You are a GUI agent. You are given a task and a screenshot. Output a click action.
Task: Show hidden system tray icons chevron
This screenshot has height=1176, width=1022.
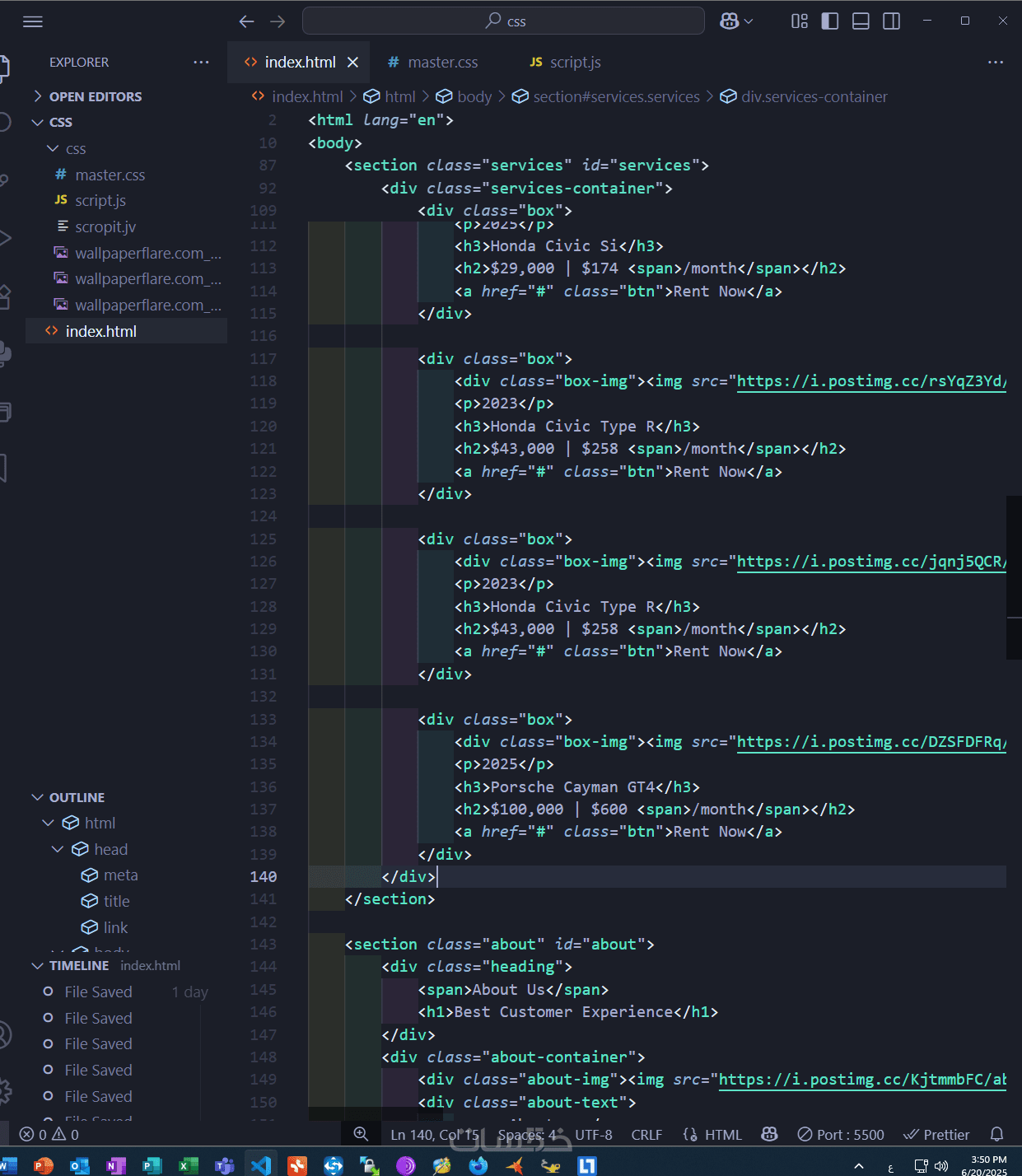click(x=859, y=1166)
